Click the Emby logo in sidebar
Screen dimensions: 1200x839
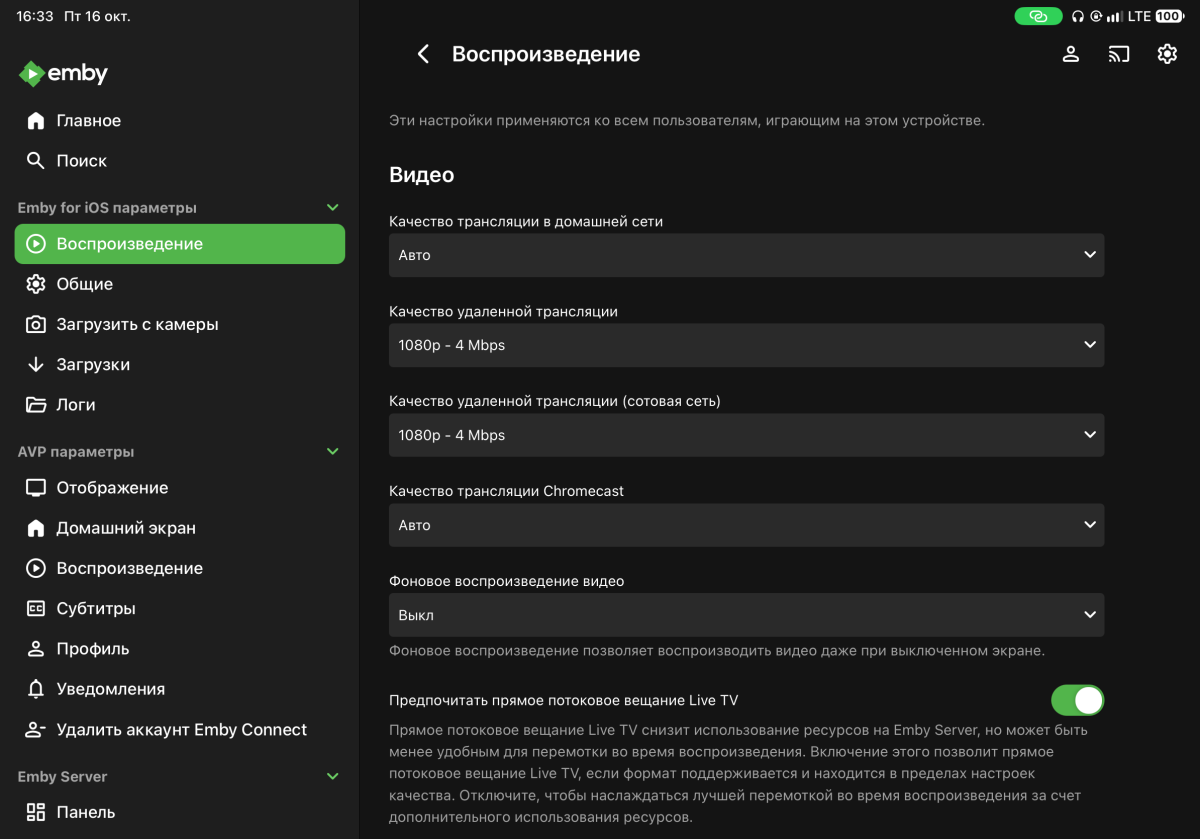[x=63, y=73]
